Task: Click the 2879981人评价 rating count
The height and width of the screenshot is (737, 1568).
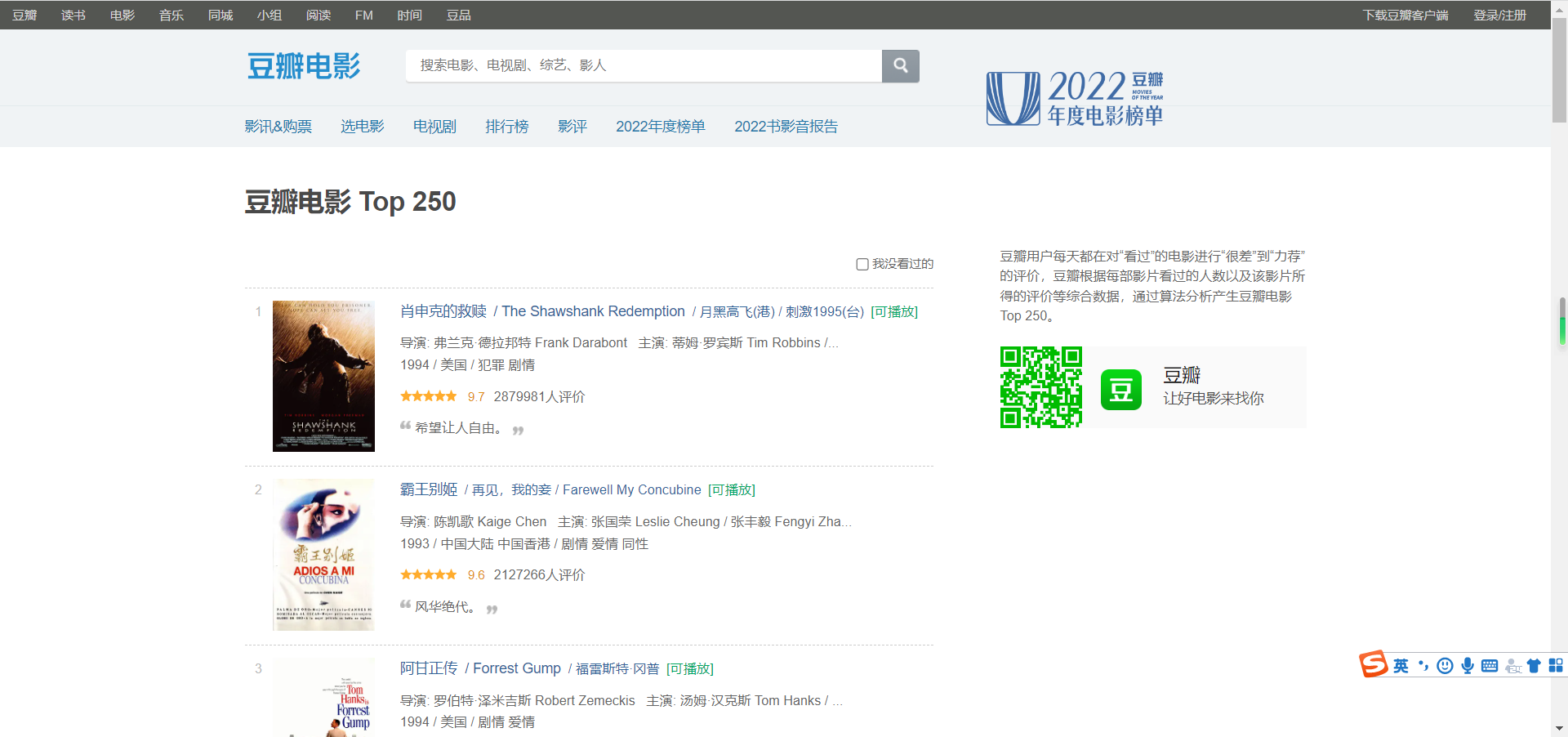Action: 539,397
